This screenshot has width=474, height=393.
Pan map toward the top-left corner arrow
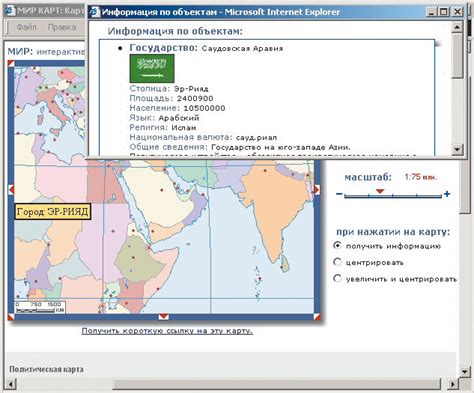click(11, 63)
